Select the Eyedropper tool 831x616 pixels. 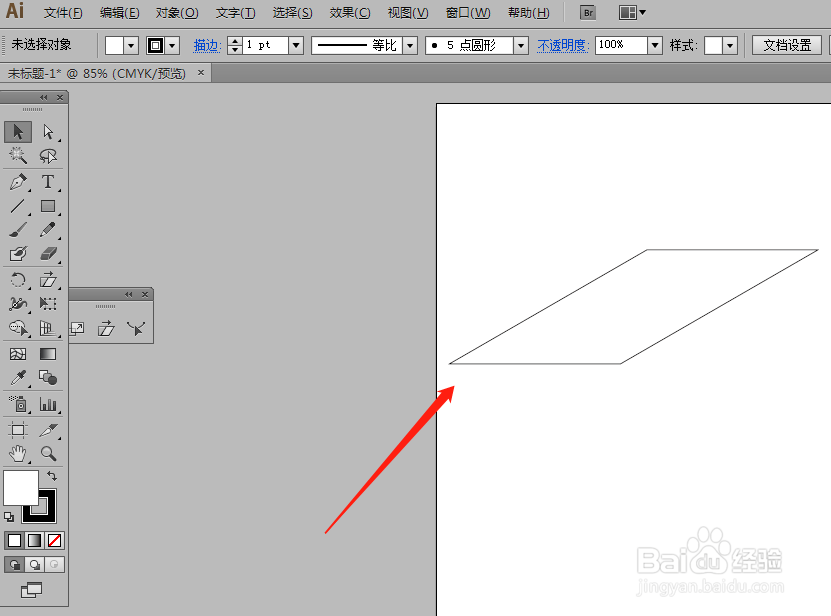18,378
